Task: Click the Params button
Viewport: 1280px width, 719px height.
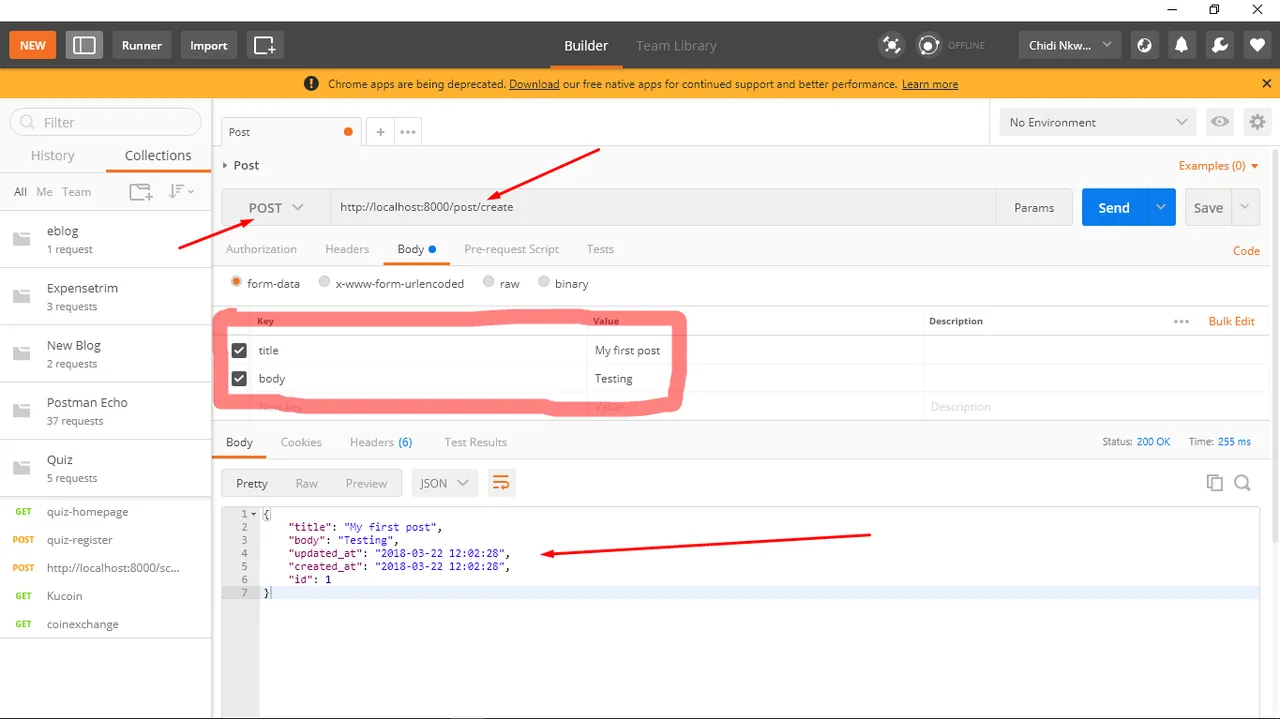Action: pos(1034,208)
